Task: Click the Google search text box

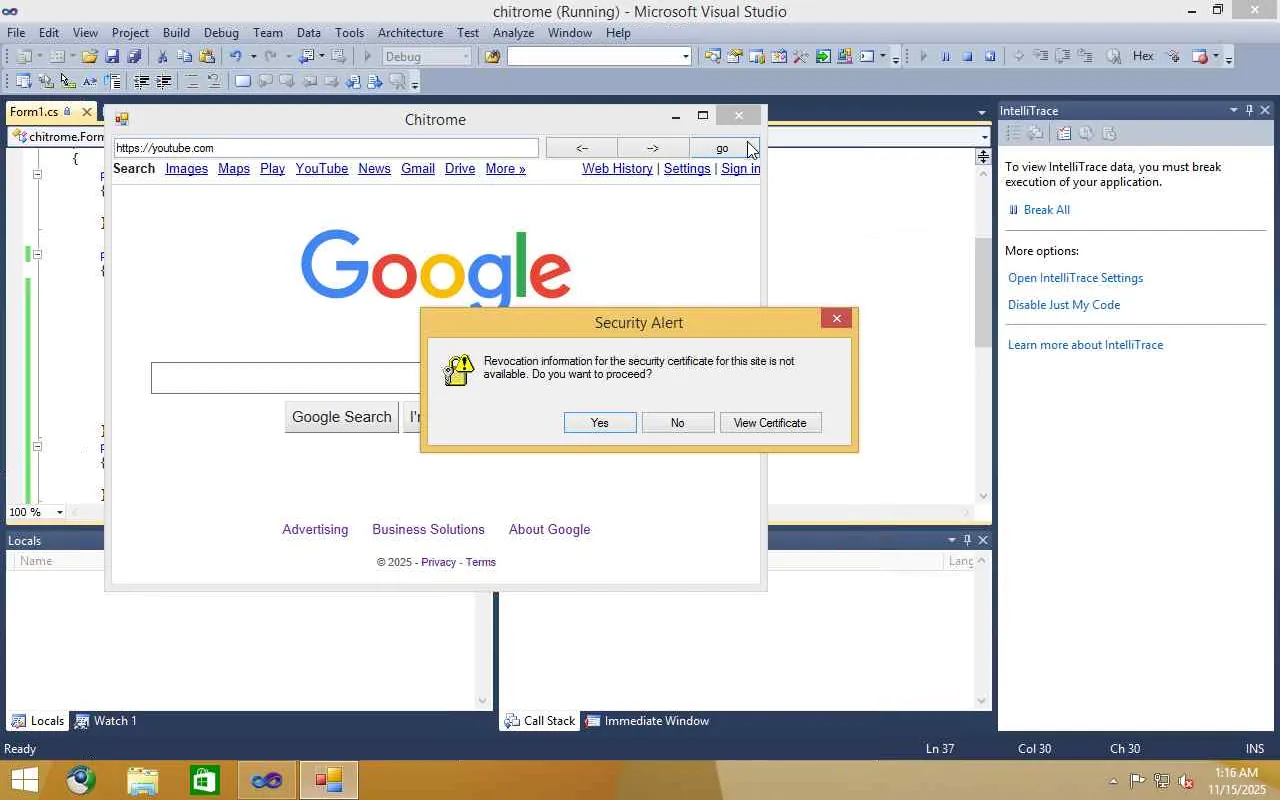Action: [x=286, y=378]
